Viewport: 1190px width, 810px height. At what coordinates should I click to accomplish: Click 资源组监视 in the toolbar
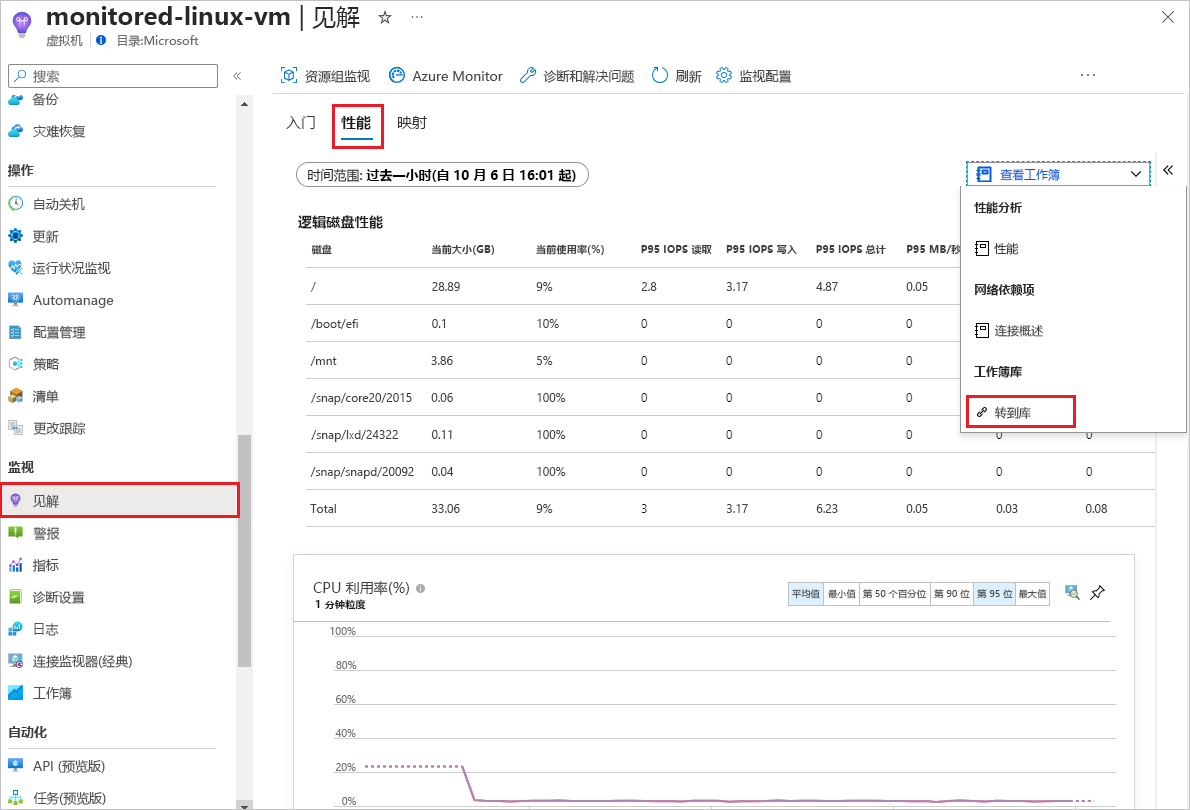click(326, 76)
